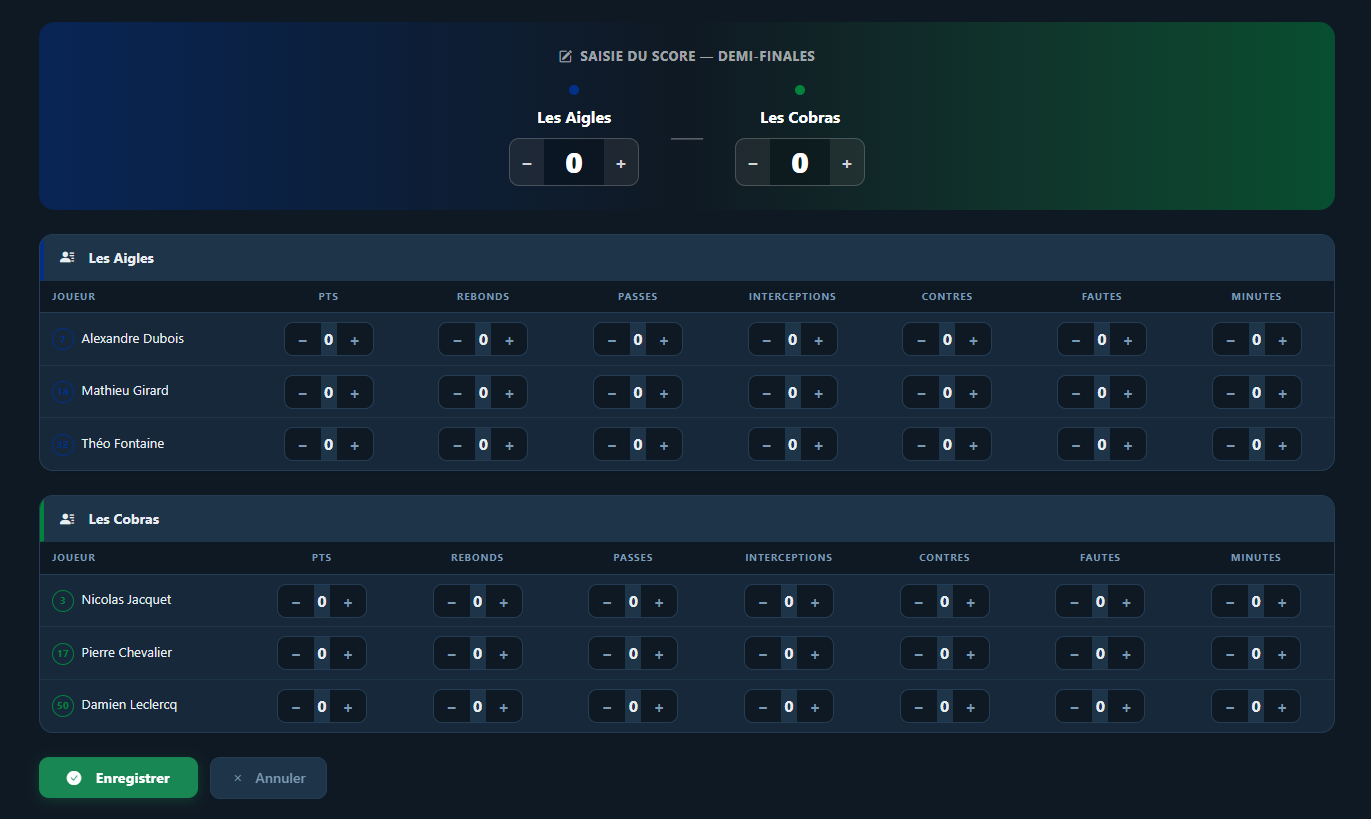The width and height of the screenshot is (1371, 819).
Task: Click the green dot above Les Cobras score
Action: click(800, 90)
